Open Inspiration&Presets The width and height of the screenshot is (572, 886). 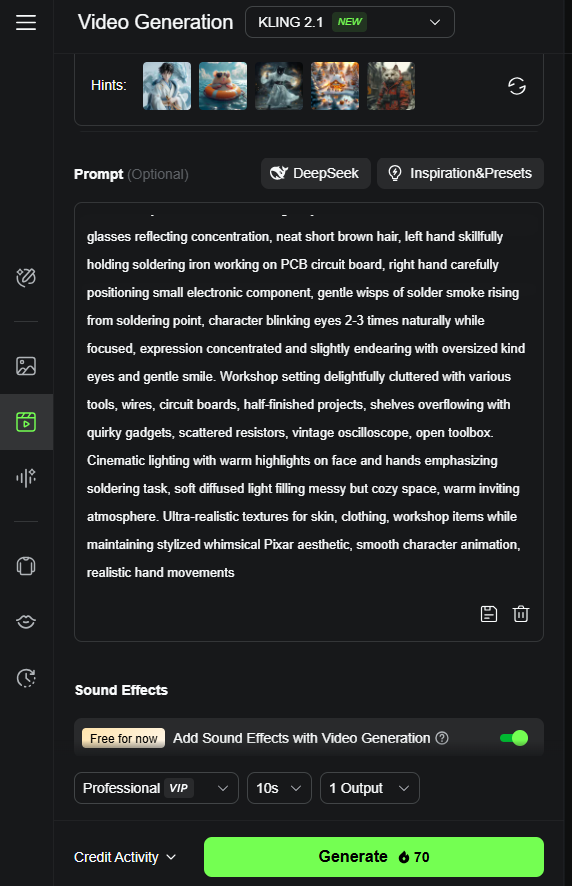coord(460,173)
